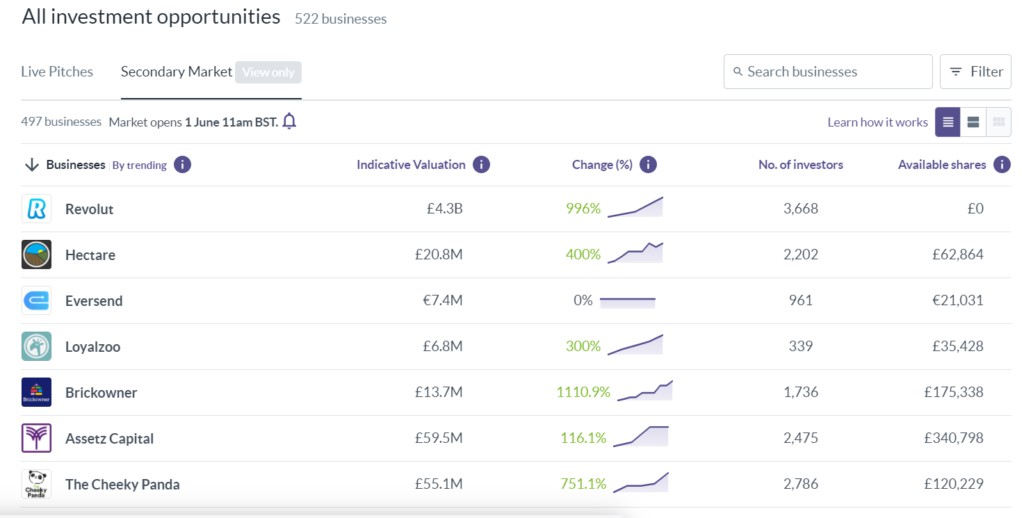This screenshot has width=1024, height=518.
Task: Open the Filter options
Action: [x=976, y=72]
